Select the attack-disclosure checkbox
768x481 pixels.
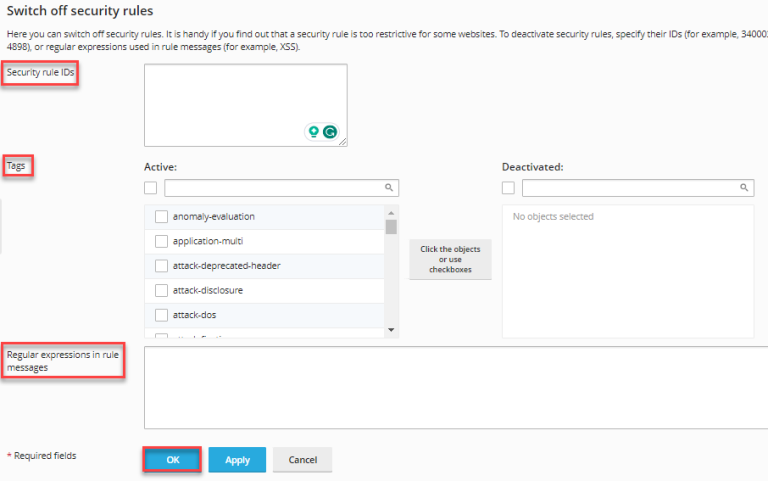[x=161, y=290]
